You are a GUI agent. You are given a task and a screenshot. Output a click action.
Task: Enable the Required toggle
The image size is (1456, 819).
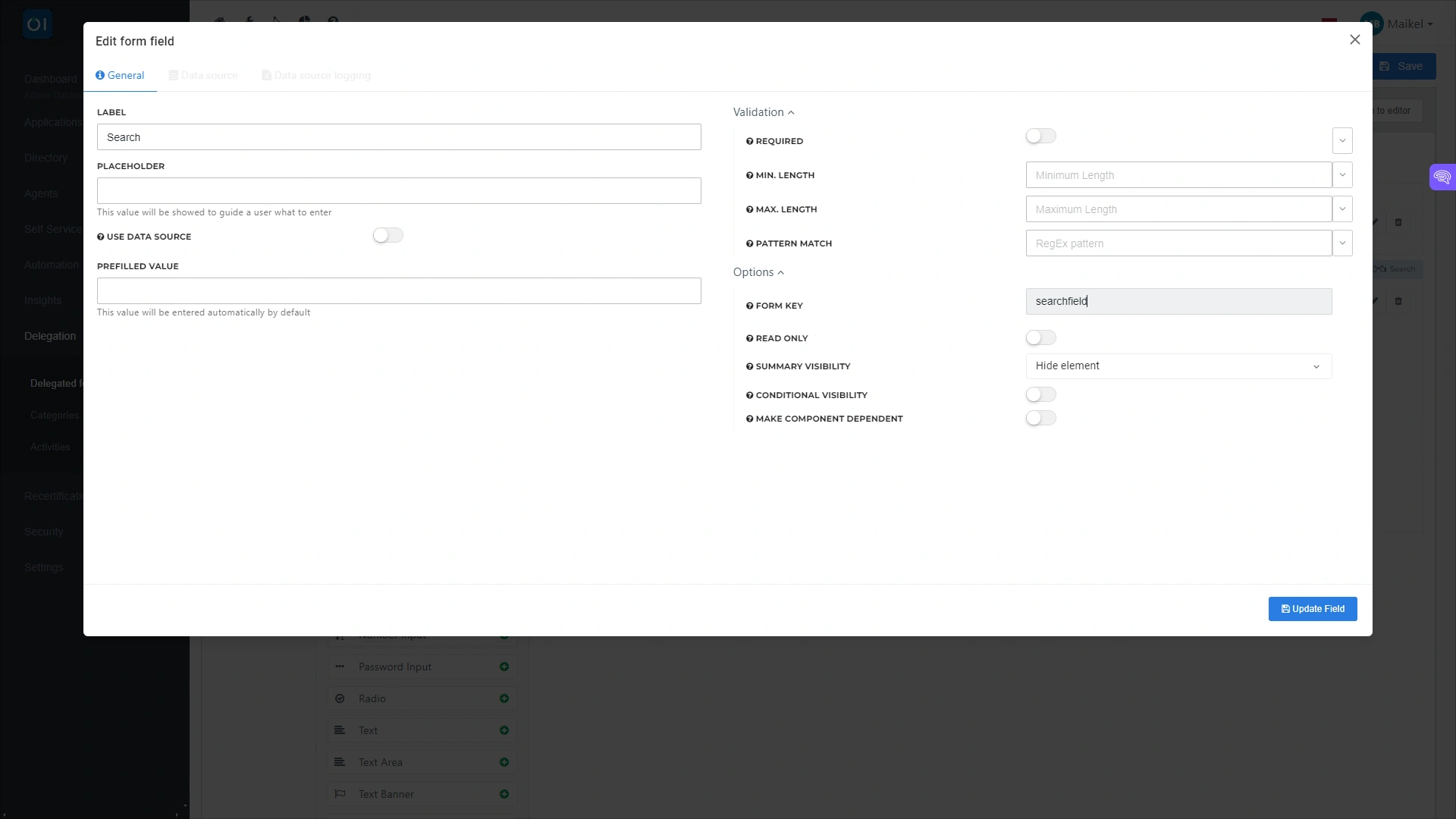[x=1040, y=136]
